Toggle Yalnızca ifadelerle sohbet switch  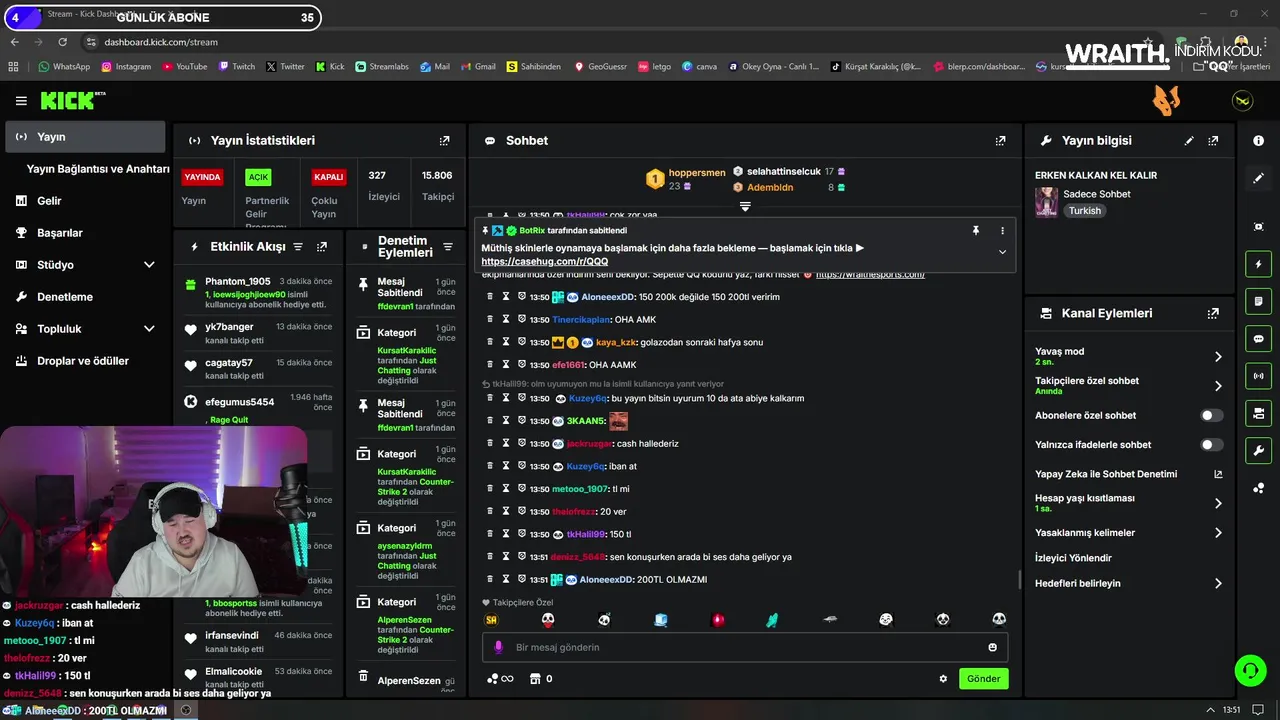click(x=1211, y=445)
